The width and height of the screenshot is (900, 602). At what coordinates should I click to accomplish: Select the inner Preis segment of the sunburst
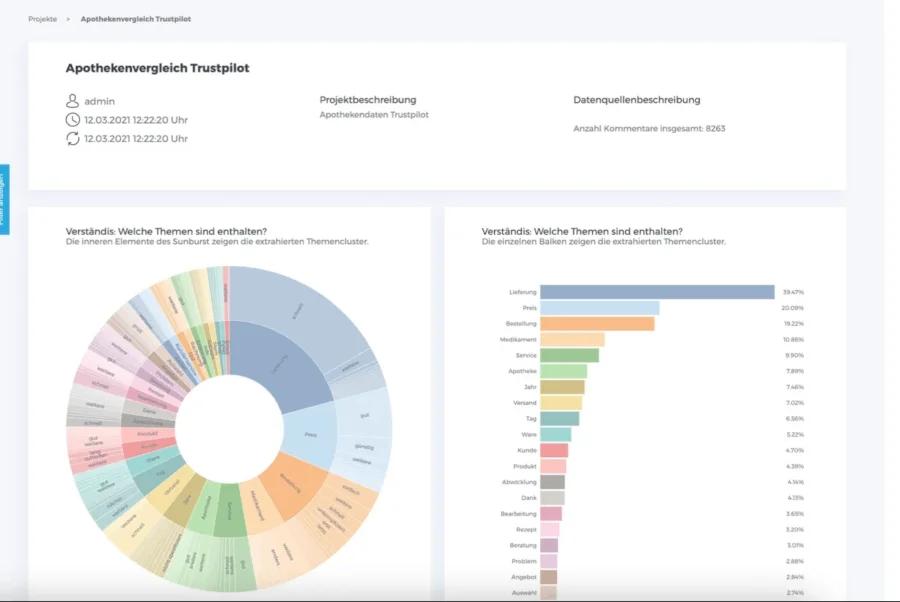pyautogui.click(x=310, y=434)
